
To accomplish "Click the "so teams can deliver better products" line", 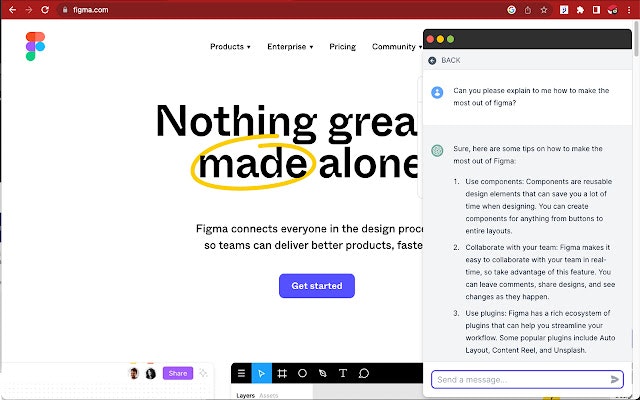I will click(x=313, y=245).
